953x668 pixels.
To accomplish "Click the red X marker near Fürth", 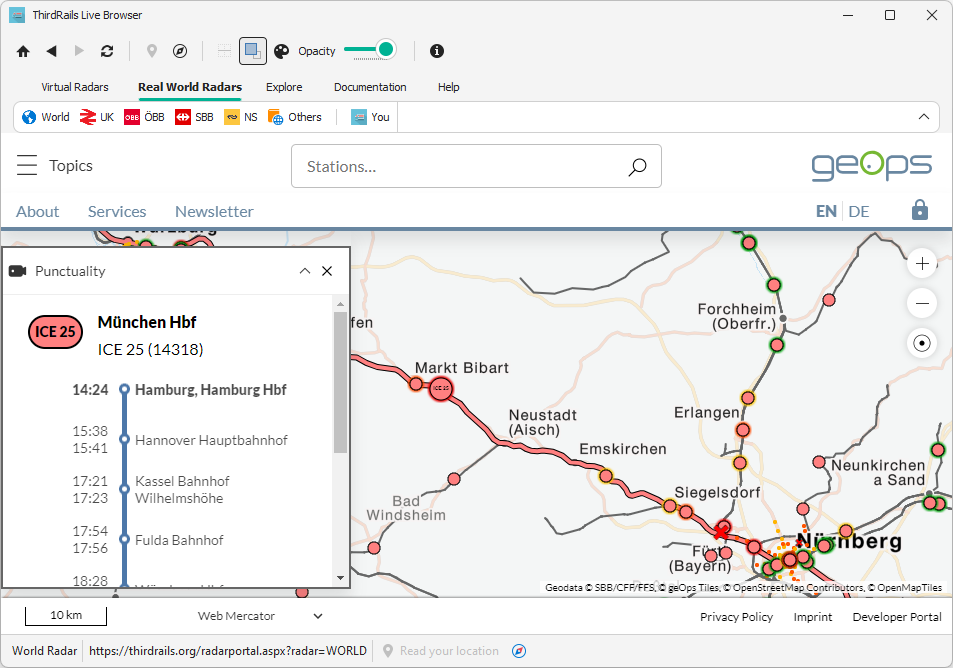I will pos(721,533).
